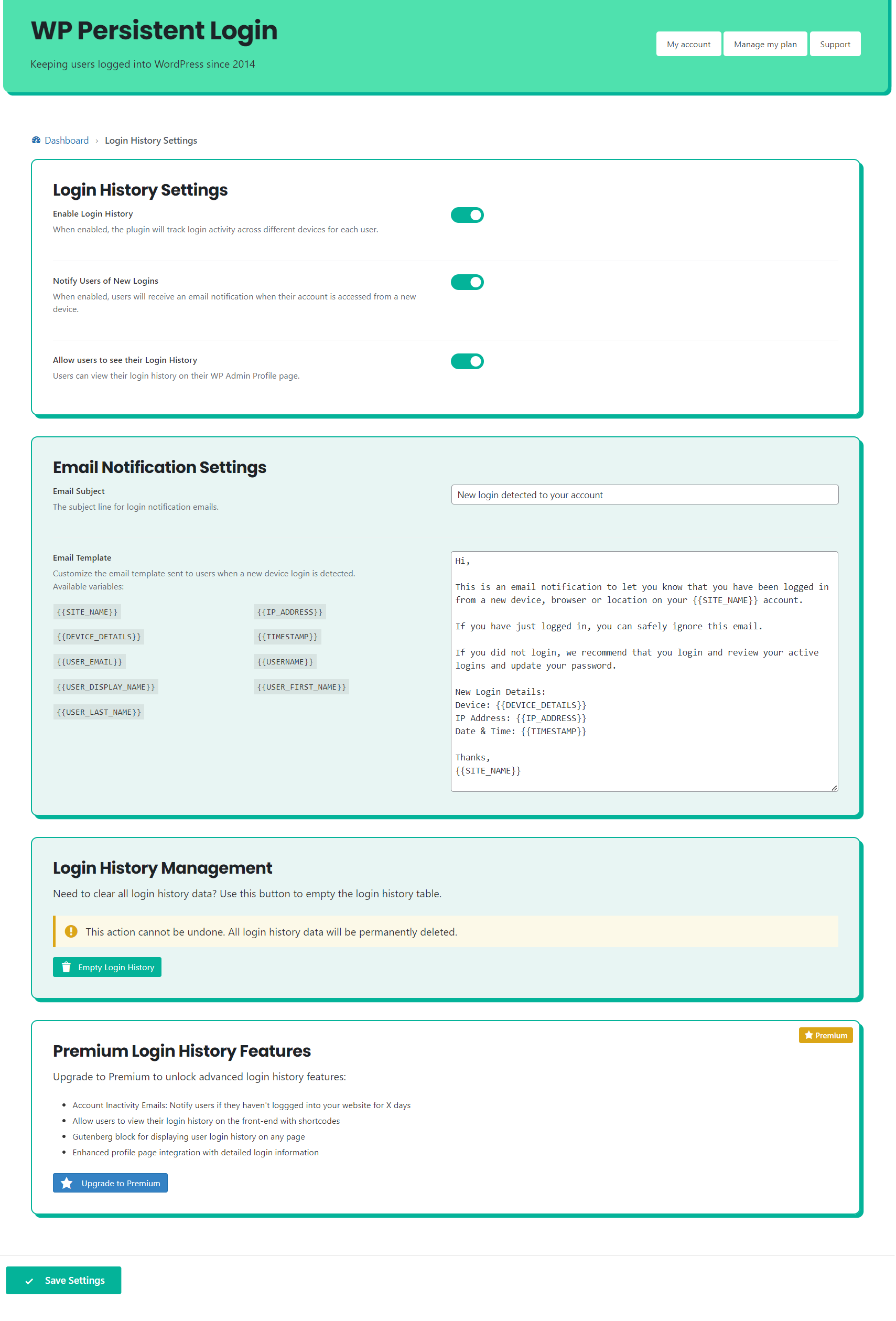
Task: Toggle Allow users to see their Login History
Action: [x=467, y=361]
